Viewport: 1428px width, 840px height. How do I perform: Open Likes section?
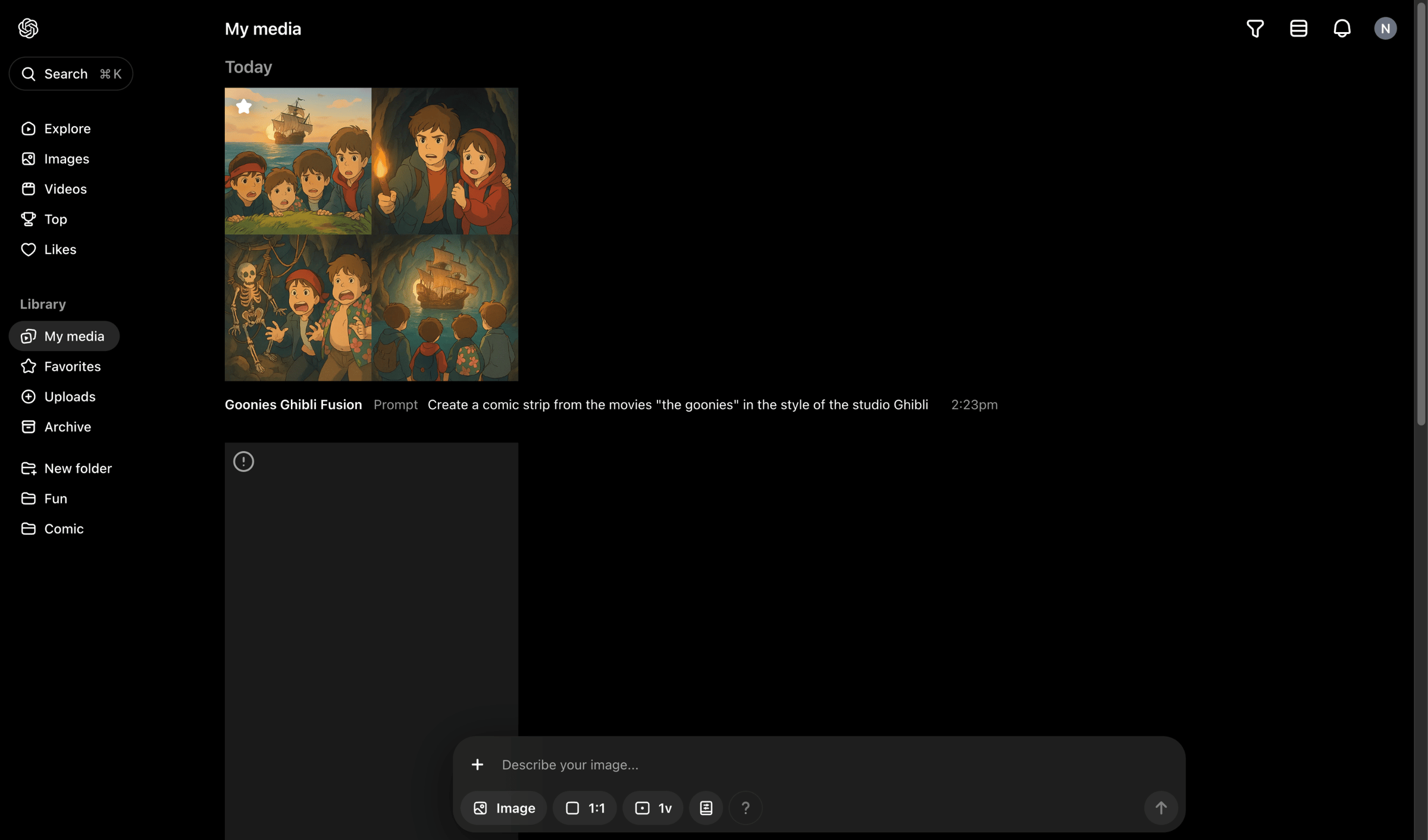(x=49, y=250)
